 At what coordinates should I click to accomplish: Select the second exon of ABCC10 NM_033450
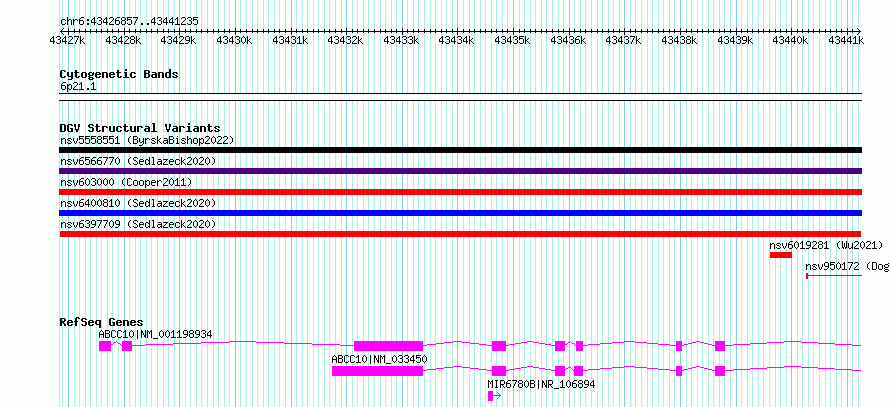(x=499, y=371)
